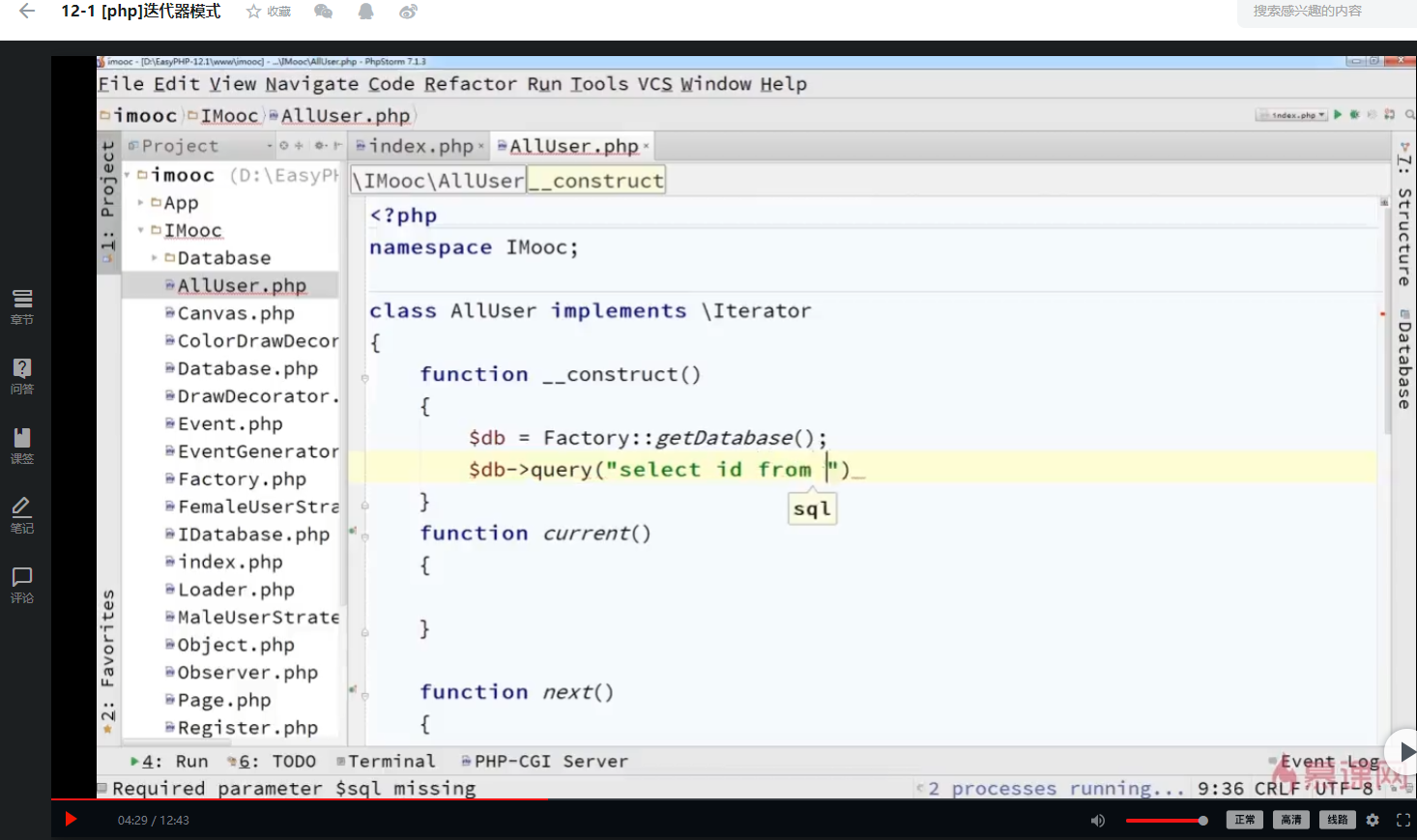Open the notes (笔记) sidebar panel

click(x=22, y=514)
